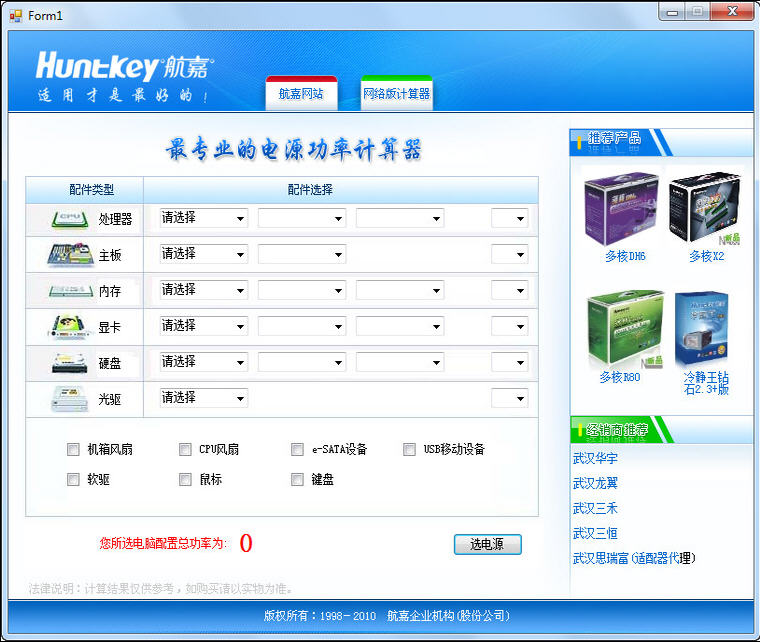Click the motherboard icon
The image size is (760, 642).
point(71,255)
